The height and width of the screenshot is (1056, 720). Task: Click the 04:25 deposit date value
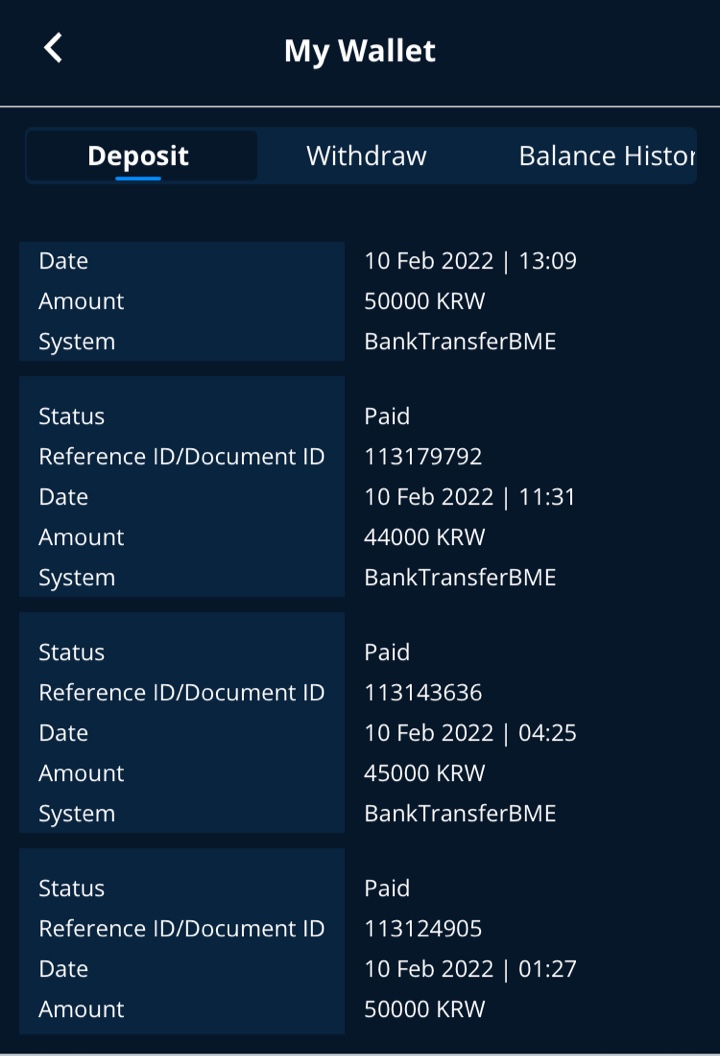470,733
